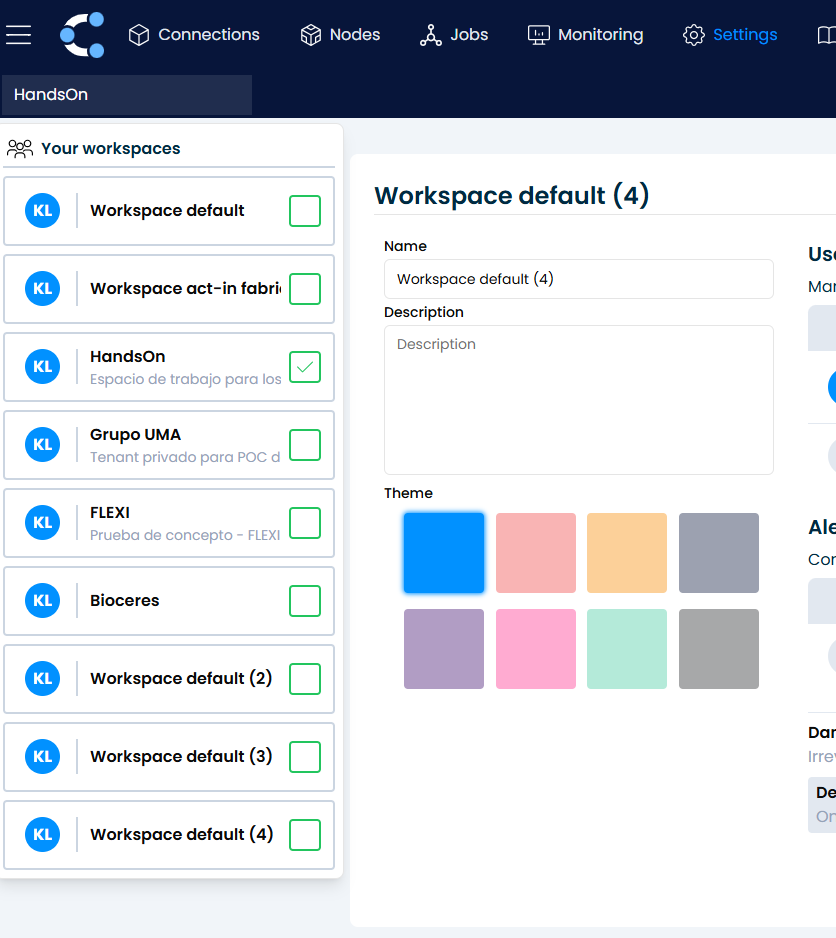836x938 pixels.
Task: Select Workspace default (4) in the list
Action: point(181,835)
